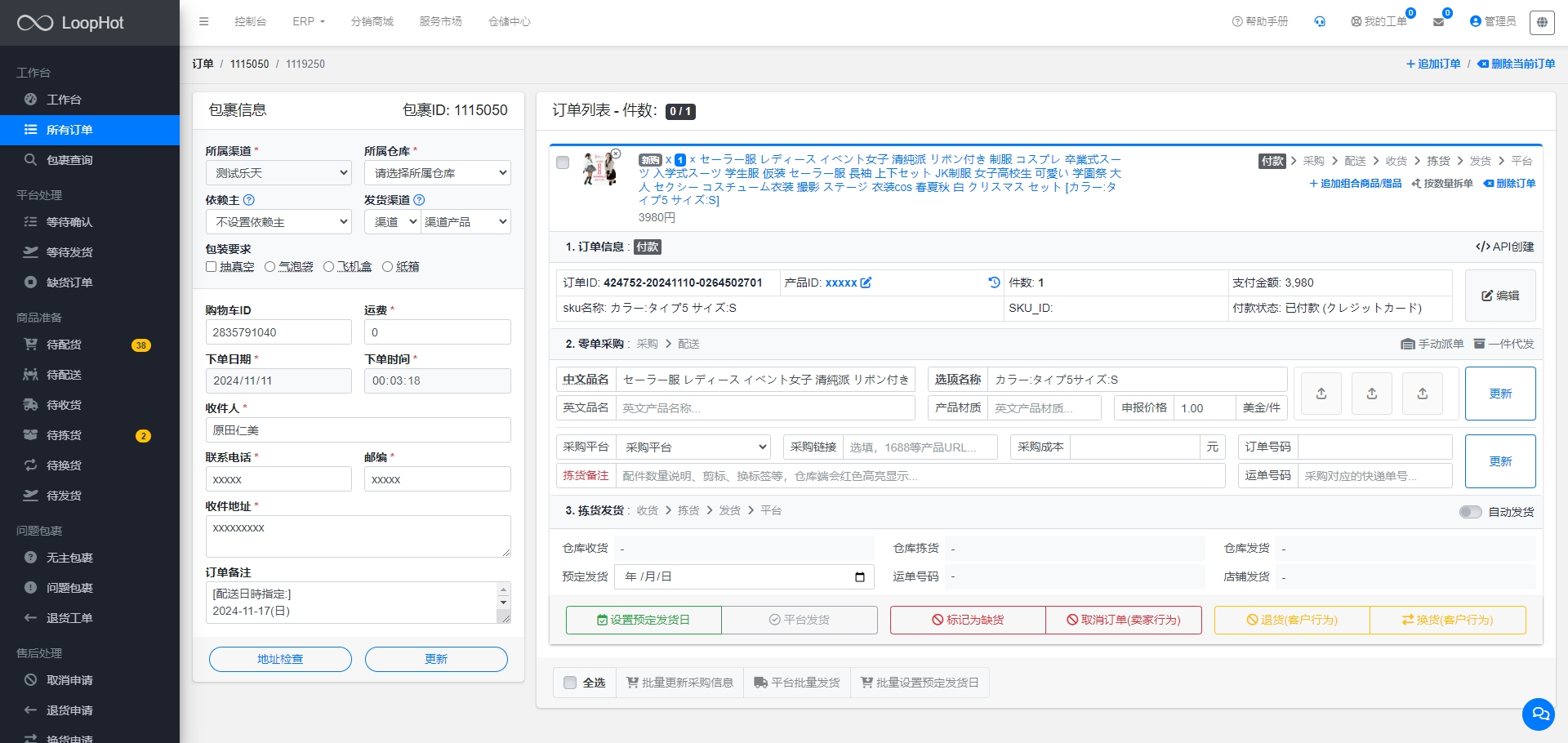Click edit icon beside product ID xxxxx
The height and width of the screenshot is (743, 1568).
[x=866, y=283]
